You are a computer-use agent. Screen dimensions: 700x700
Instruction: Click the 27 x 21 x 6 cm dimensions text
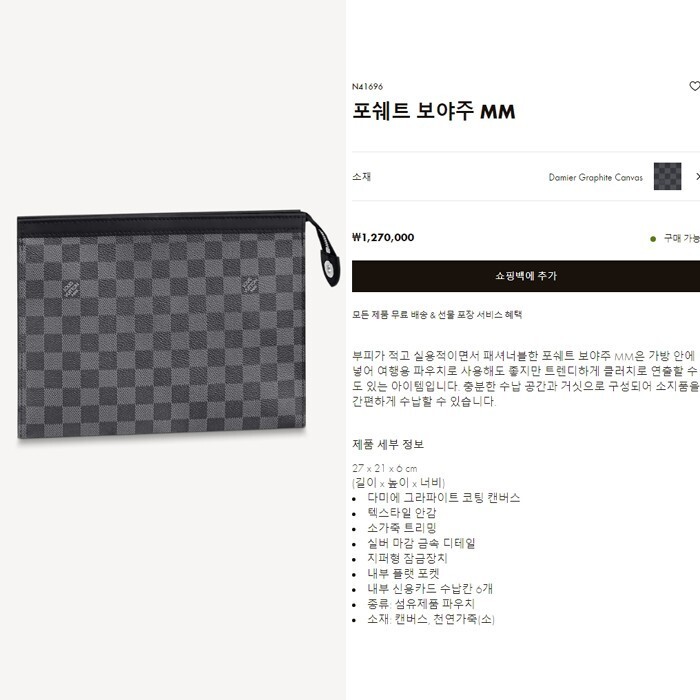[x=384, y=468]
